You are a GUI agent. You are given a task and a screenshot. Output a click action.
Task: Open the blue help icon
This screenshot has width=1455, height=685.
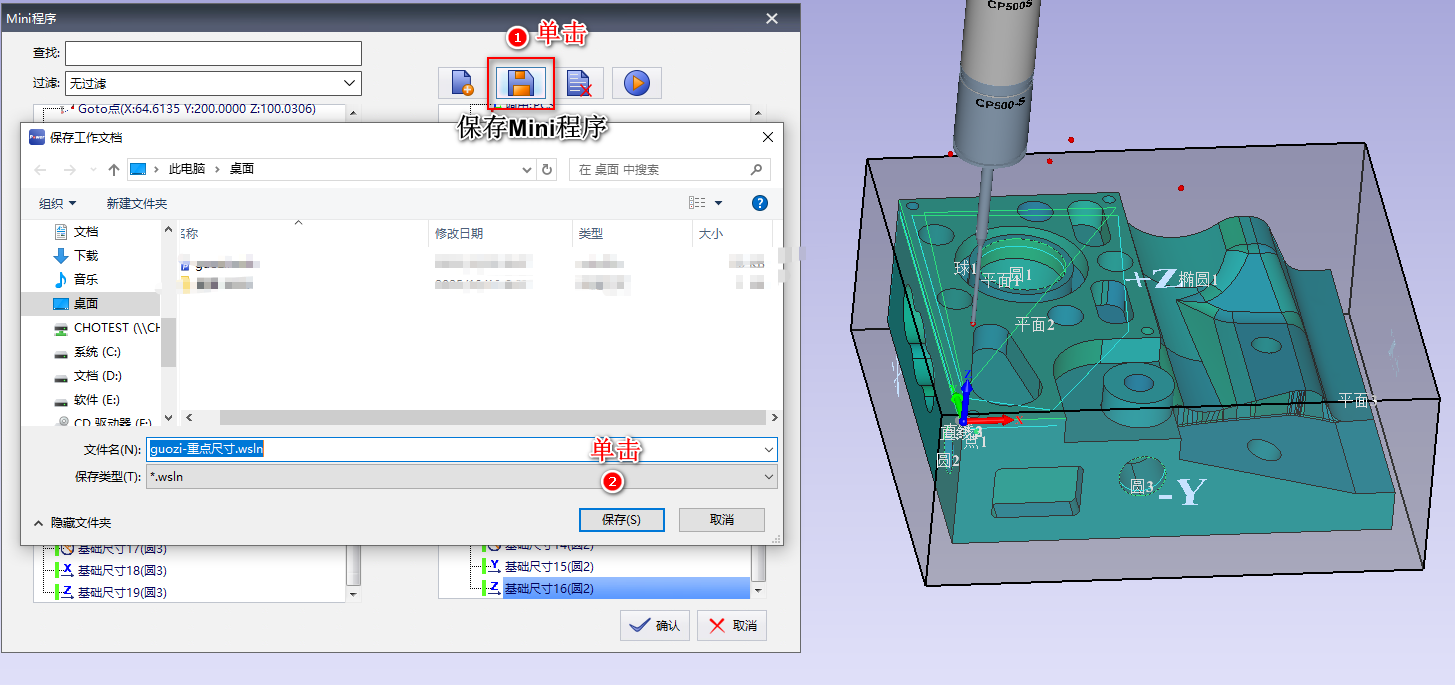point(759,203)
